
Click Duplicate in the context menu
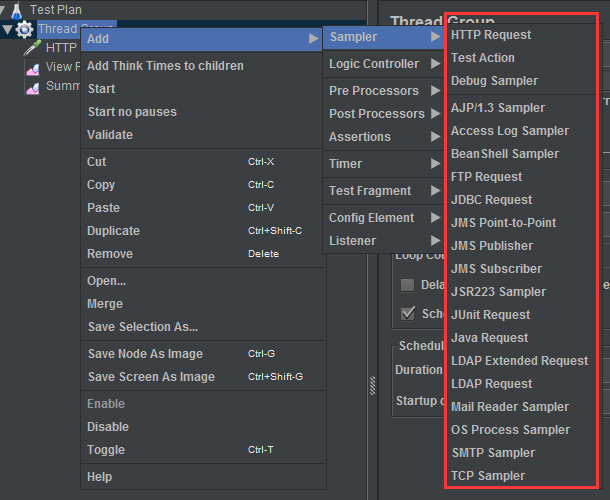tap(113, 231)
